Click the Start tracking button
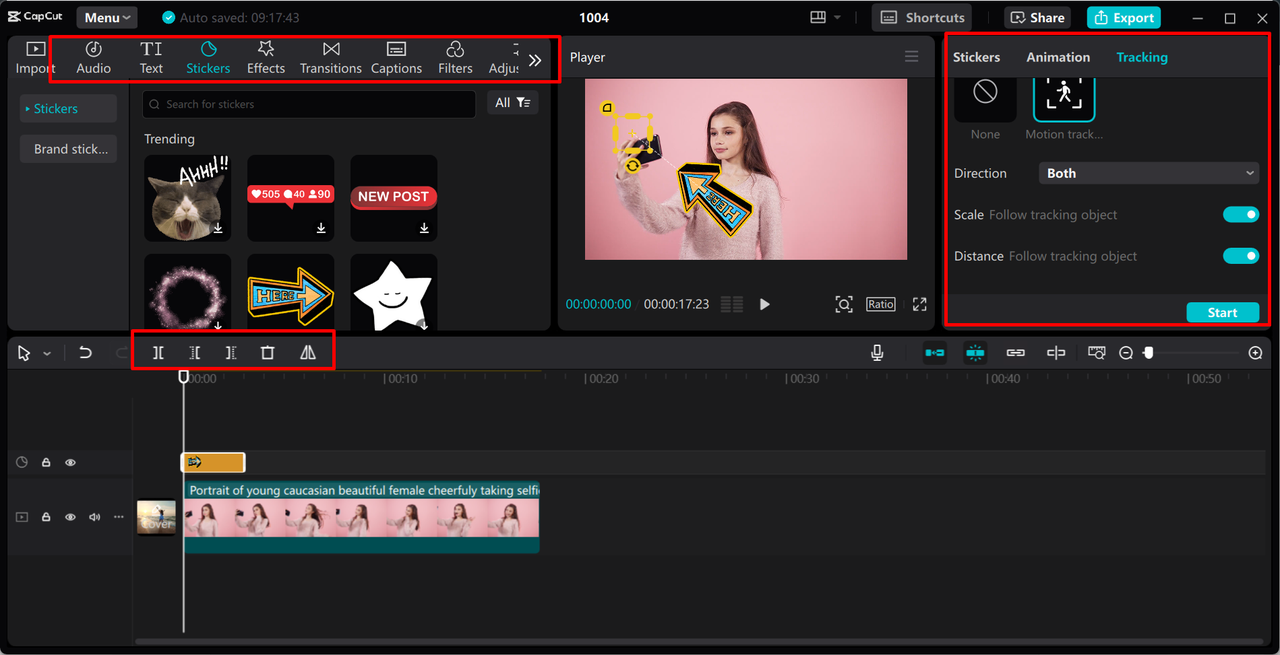This screenshot has width=1280, height=655. (1222, 313)
